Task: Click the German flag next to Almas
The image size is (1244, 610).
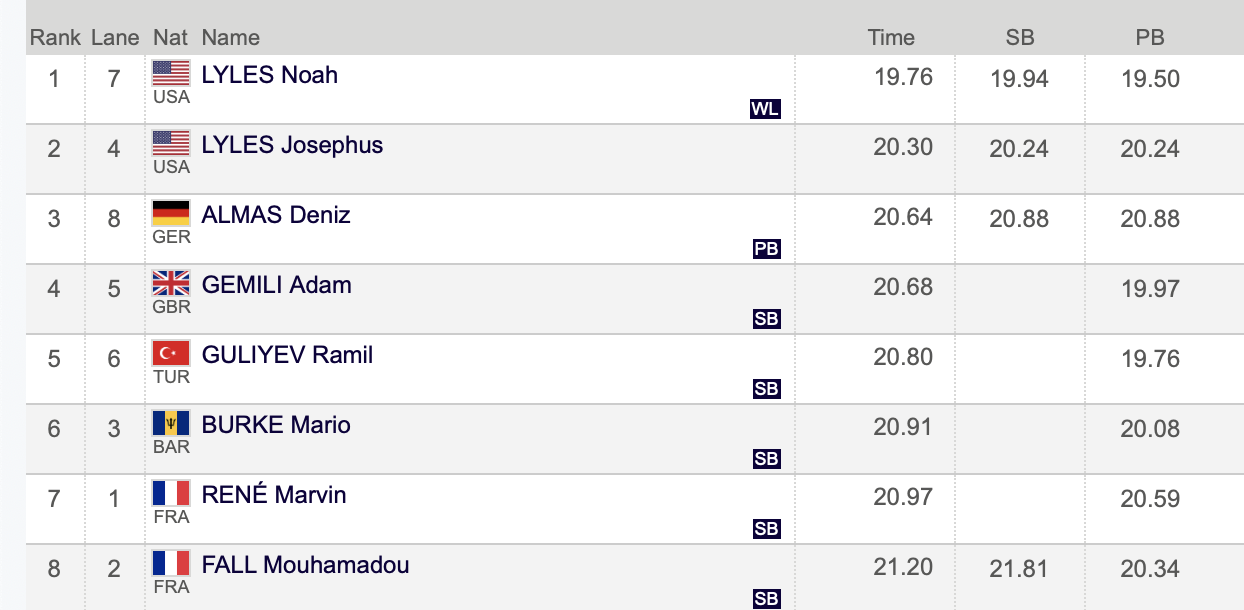Action: [x=170, y=212]
